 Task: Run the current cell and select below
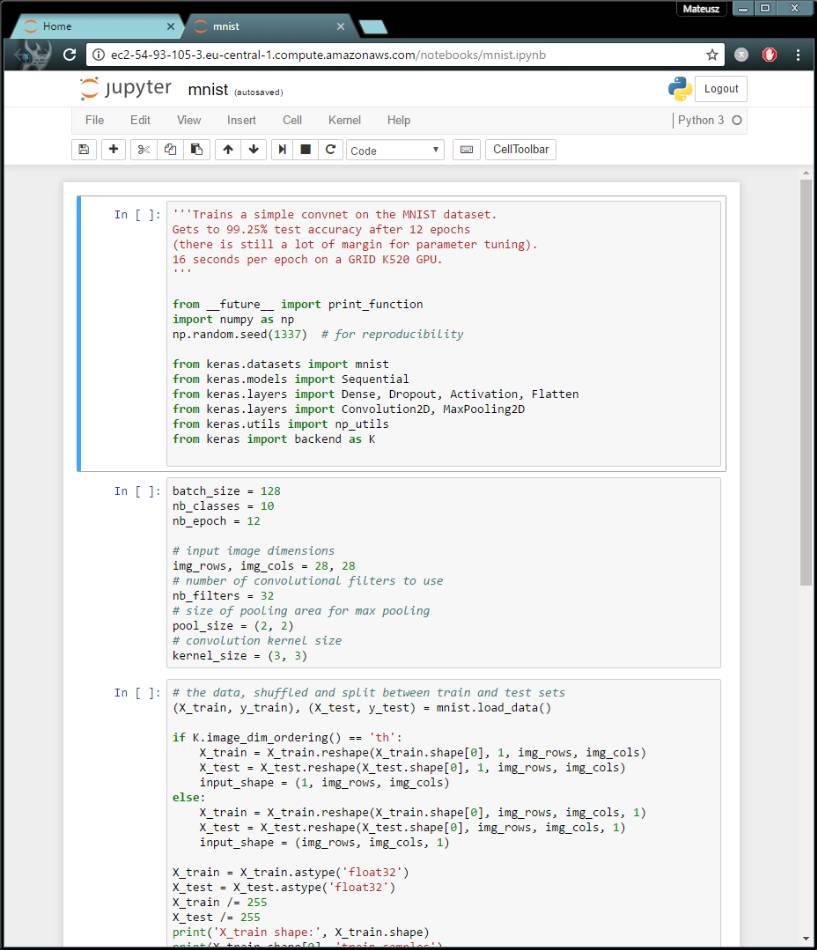click(x=283, y=150)
